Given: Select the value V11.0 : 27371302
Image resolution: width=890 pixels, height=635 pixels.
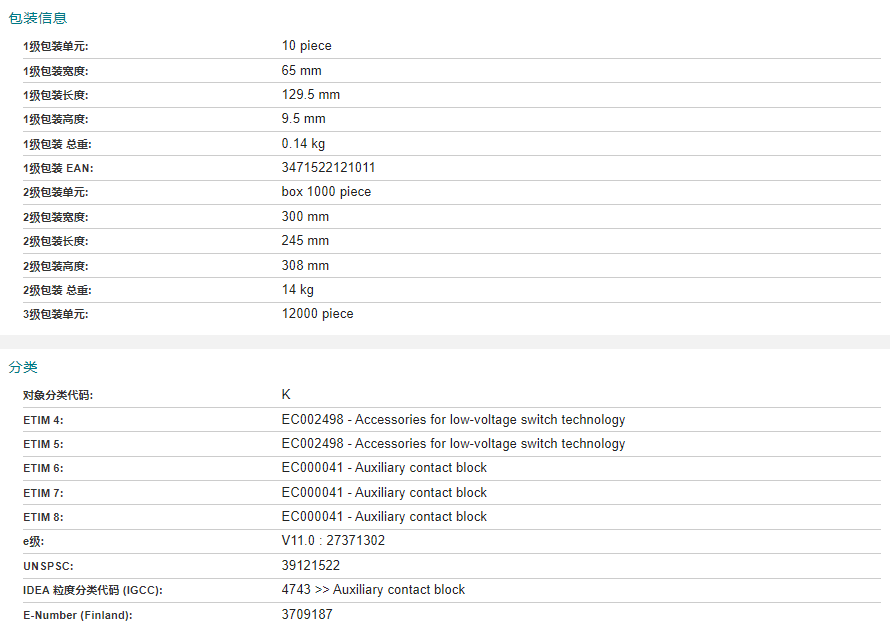Looking at the screenshot, I should [x=333, y=541].
